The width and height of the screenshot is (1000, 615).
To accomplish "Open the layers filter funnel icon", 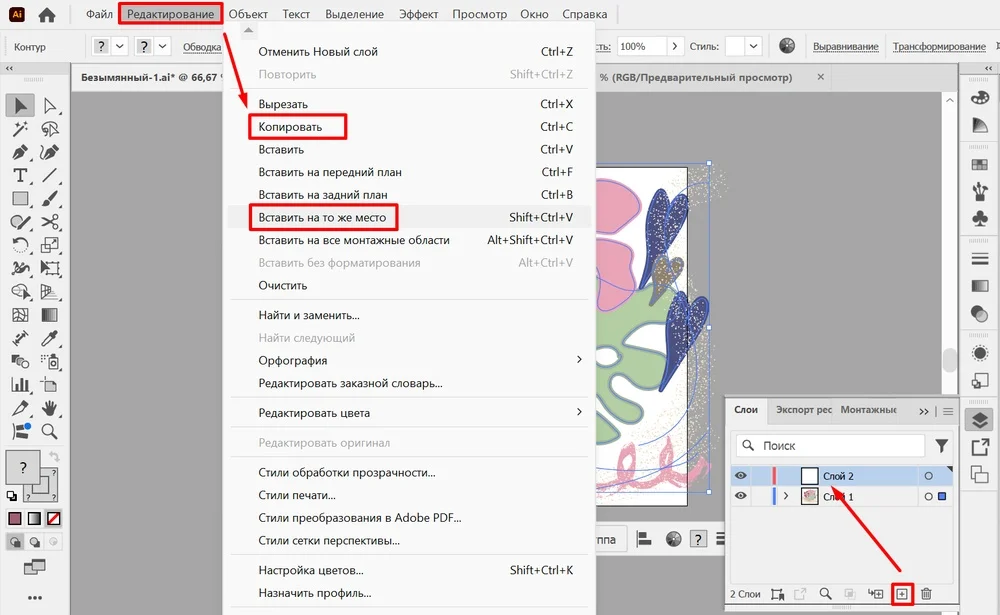I will coord(941,446).
